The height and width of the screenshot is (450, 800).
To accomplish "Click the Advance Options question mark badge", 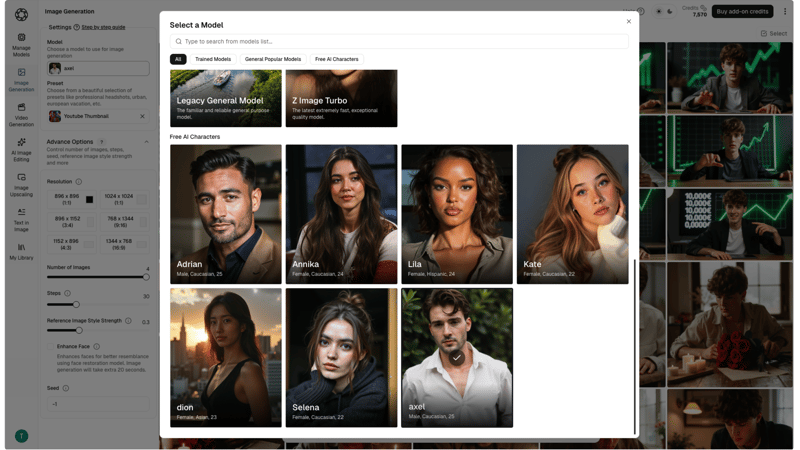I will coord(102,142).
